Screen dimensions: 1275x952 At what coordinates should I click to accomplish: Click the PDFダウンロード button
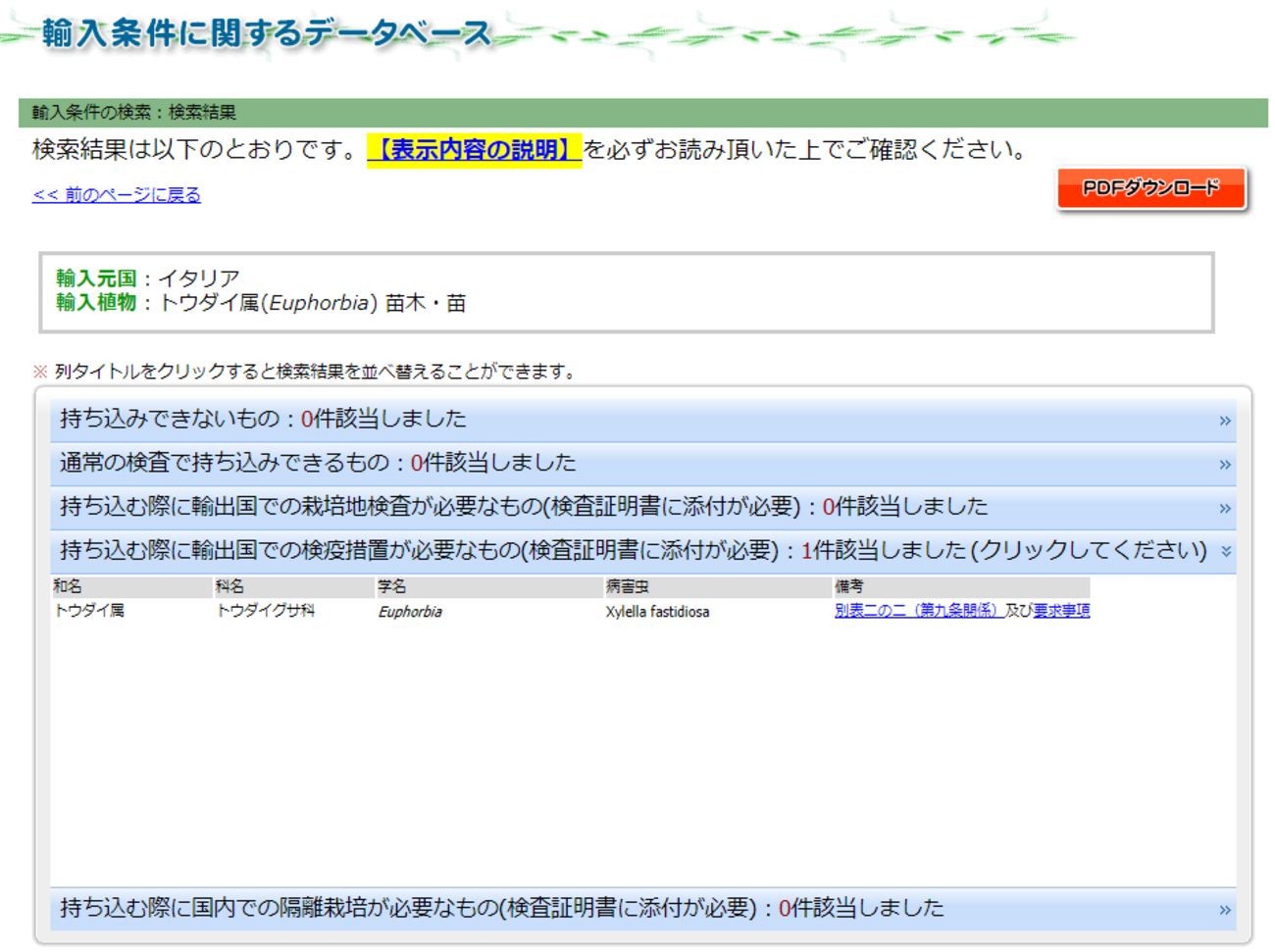1150,188
